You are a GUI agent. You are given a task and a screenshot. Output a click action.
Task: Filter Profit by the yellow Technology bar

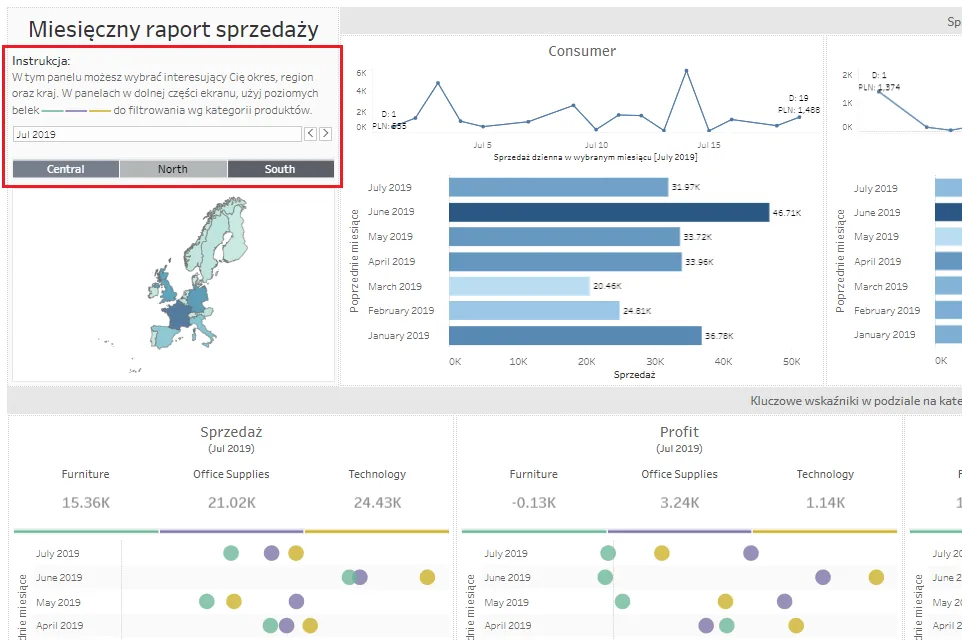point(825,531)
